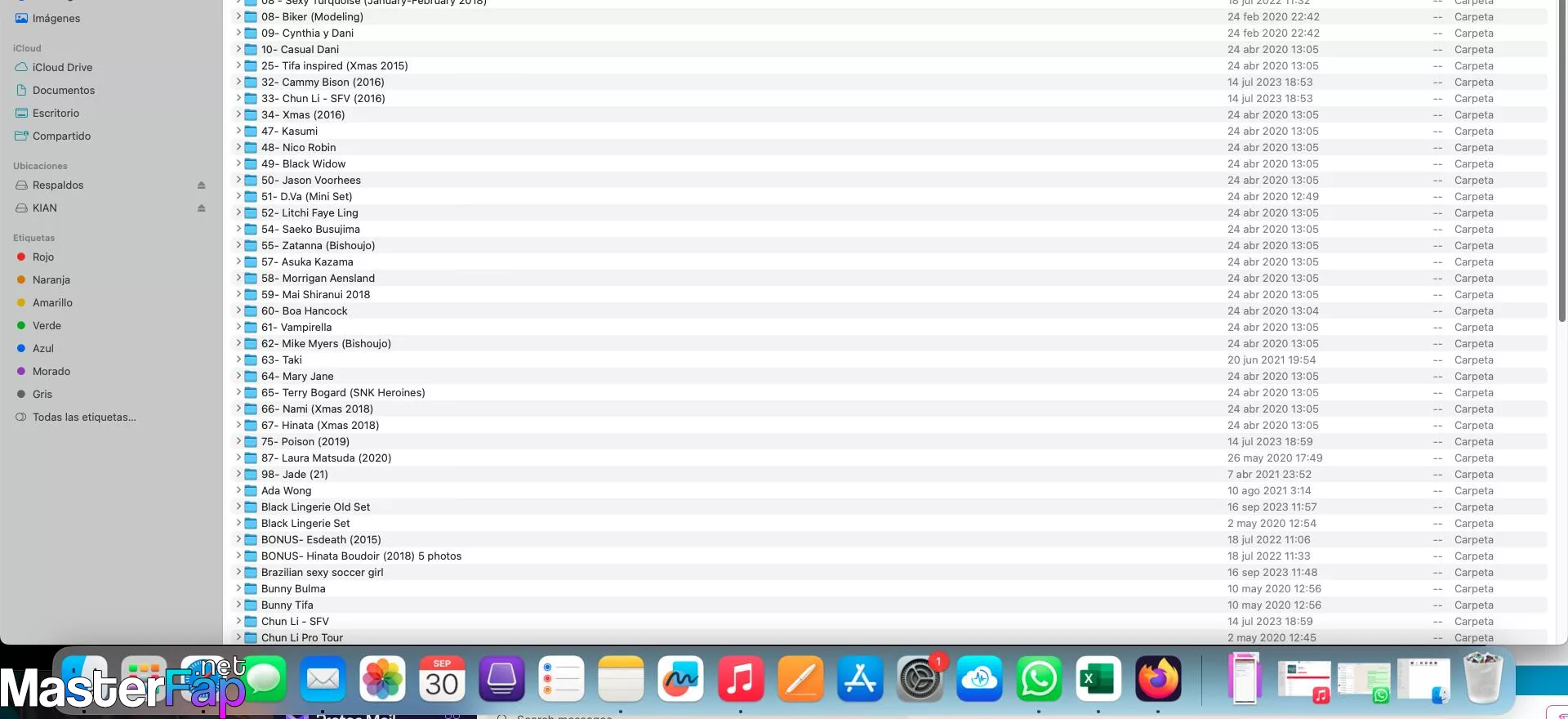Show all tags via Todas las etiquetas…
Screen dimensions: 1568x719
pyautogui.click(x=84, y=417)
